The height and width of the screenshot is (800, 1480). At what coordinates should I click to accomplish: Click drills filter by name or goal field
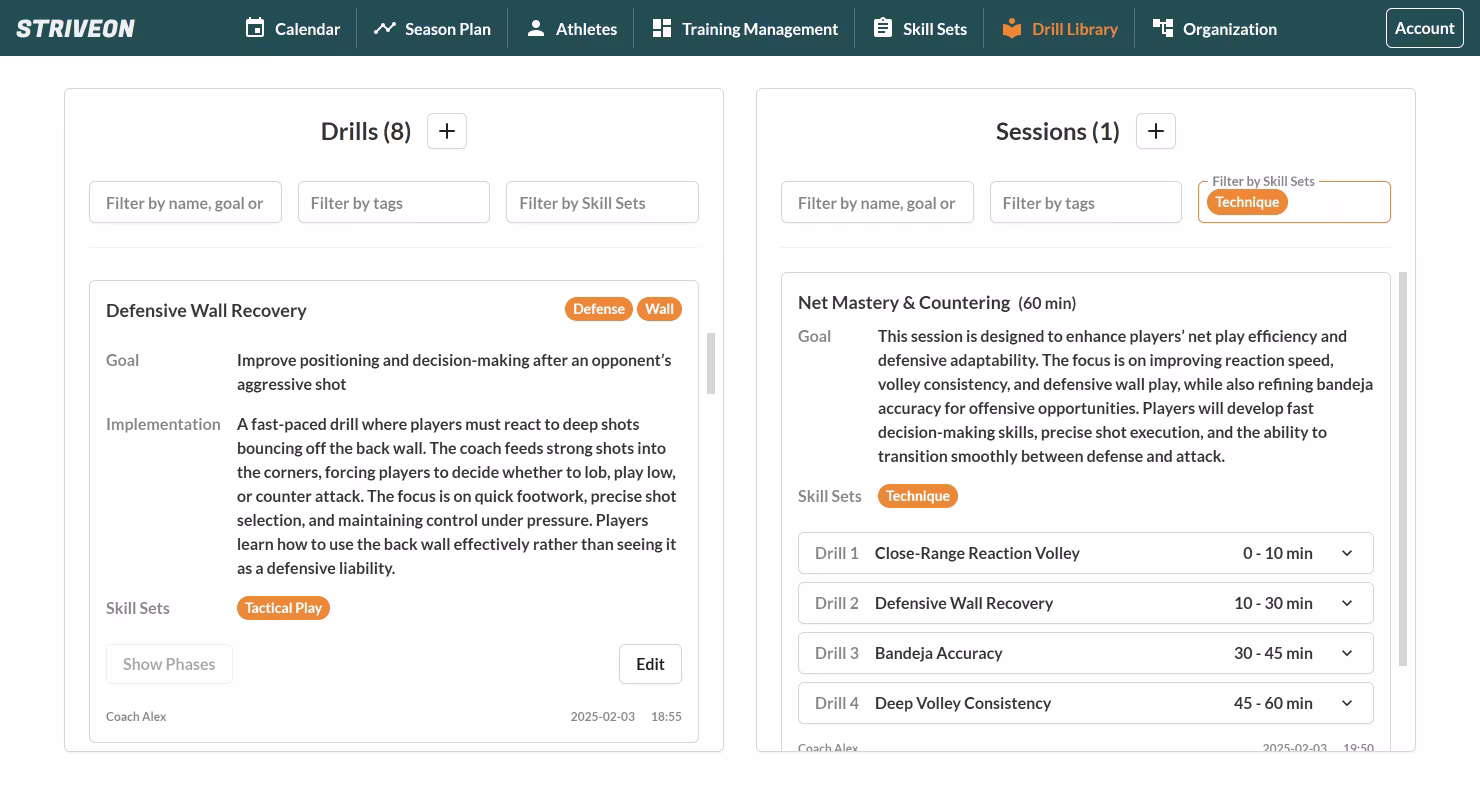(x=185, y=202)
